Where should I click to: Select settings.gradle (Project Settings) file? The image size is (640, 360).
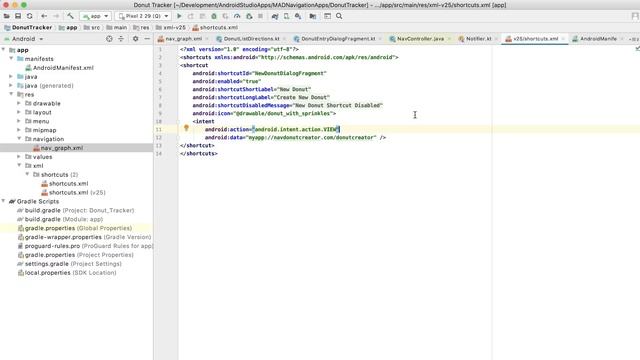[69, 264]
